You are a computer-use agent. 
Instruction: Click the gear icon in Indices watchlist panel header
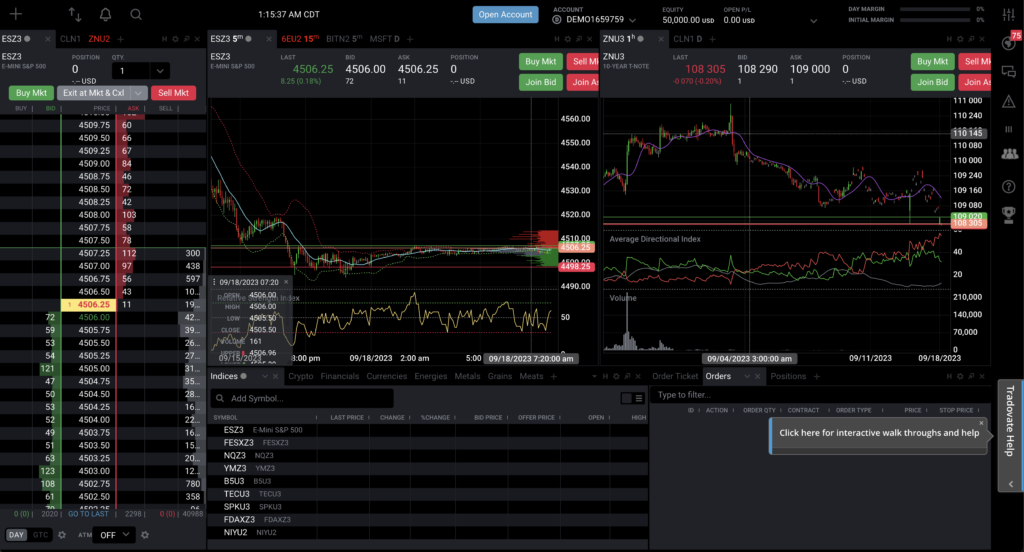616,376
